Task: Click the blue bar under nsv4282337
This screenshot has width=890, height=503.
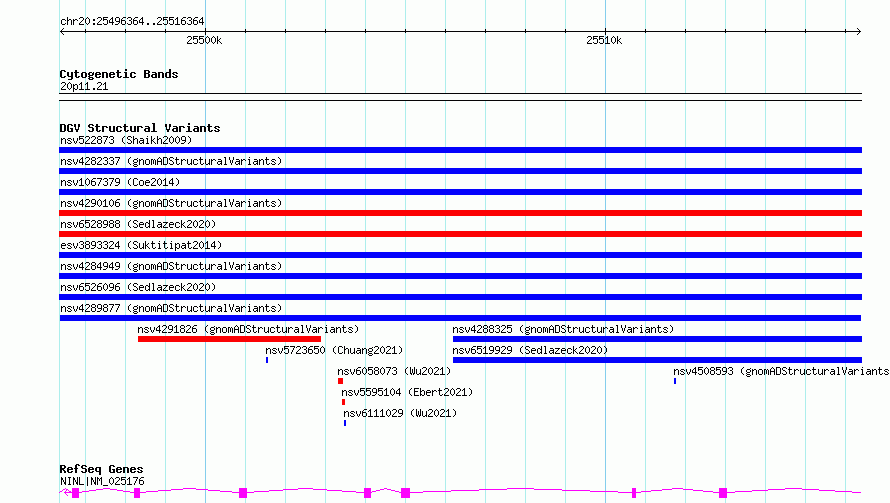Action: [460, 171]
